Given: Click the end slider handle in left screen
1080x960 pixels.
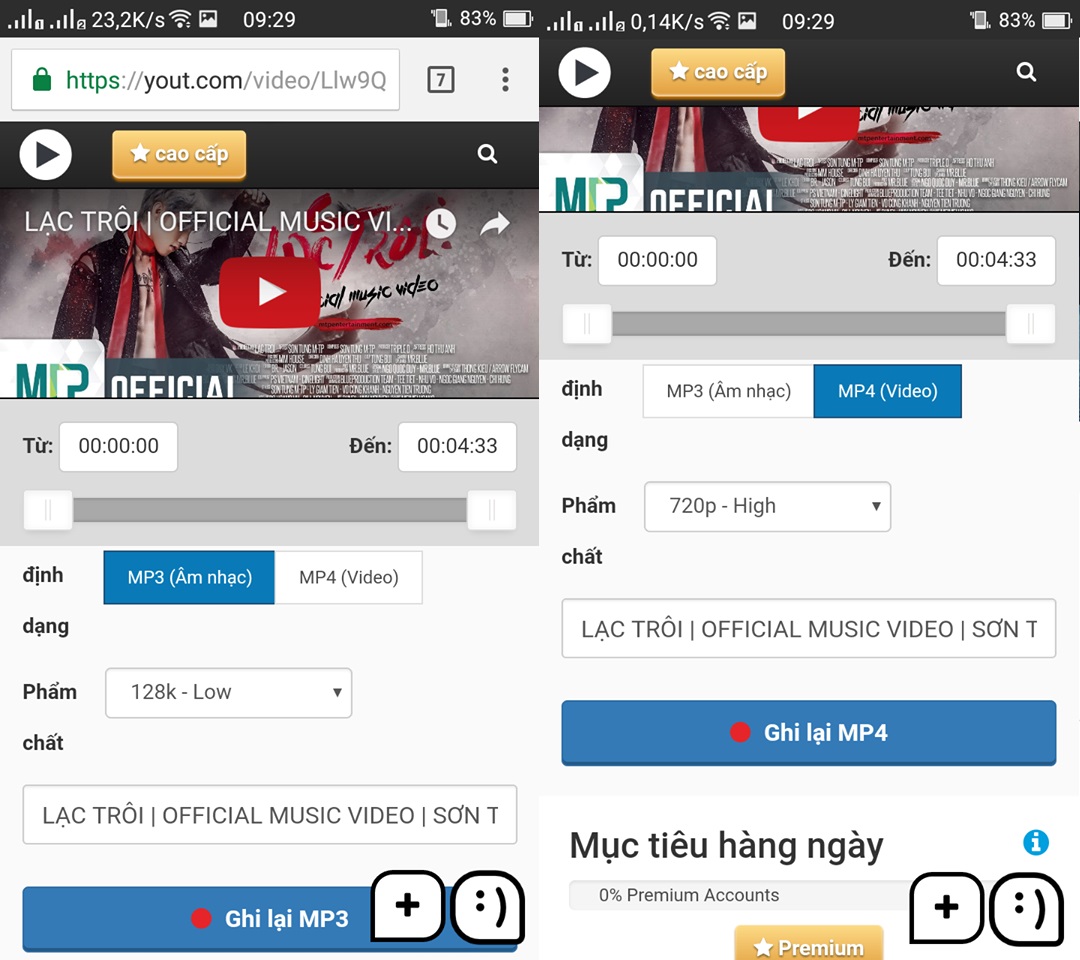Looking at the screenshot, I should (492, 510).
